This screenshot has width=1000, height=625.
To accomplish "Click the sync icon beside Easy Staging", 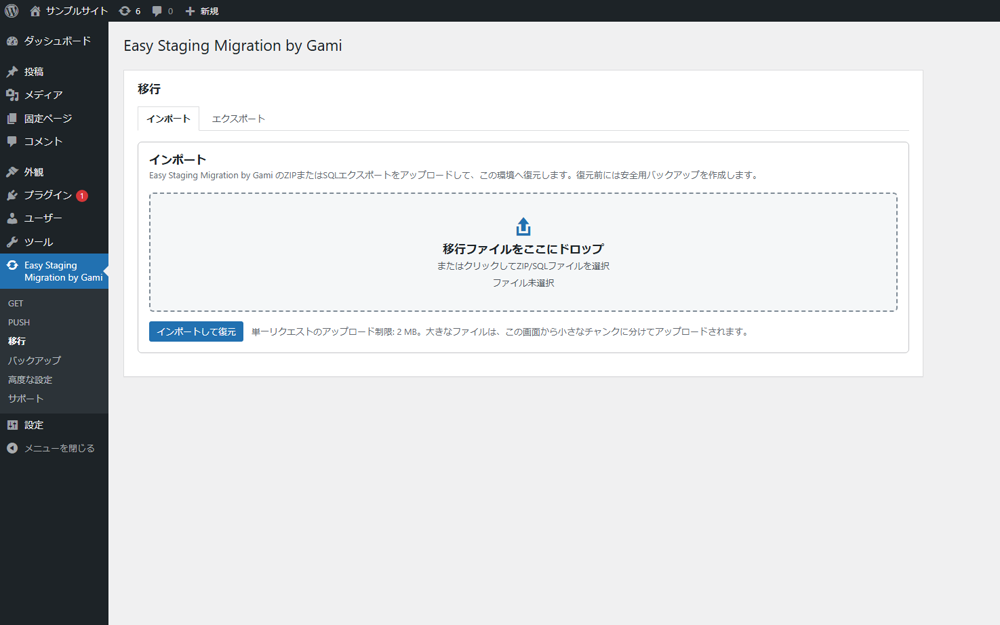I will (x=12, y=265).
